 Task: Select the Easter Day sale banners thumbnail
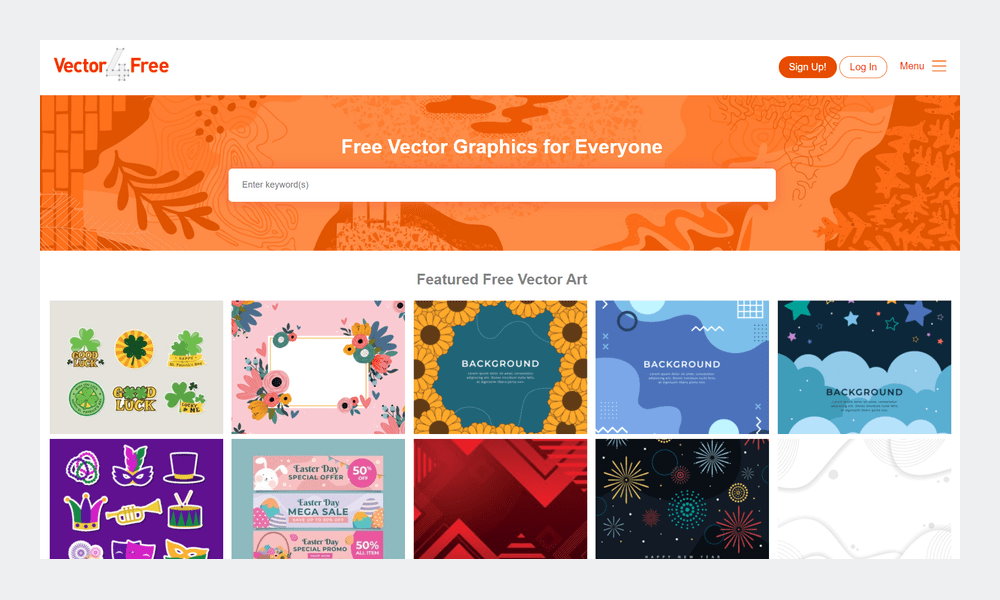pos(318,499)
